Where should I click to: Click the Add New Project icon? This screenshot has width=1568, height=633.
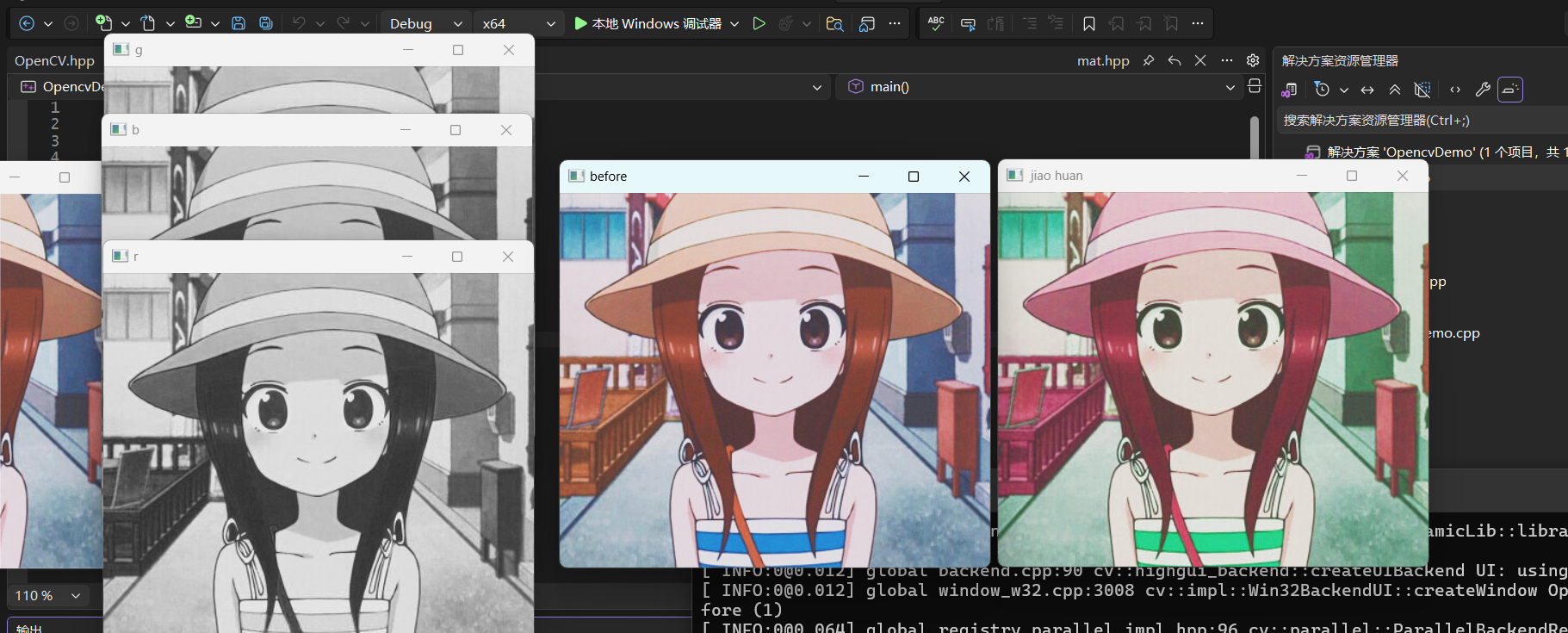(x=193, y=23)
